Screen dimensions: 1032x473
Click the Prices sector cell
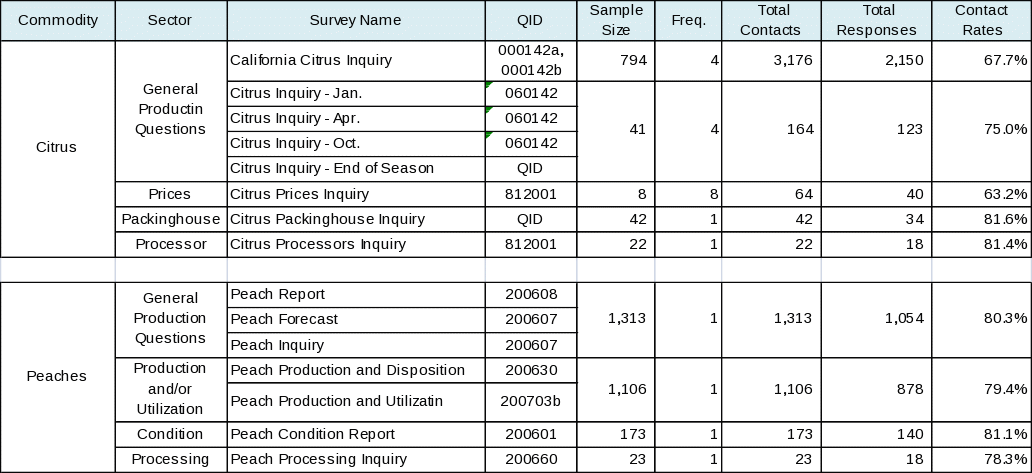[171, 194]
